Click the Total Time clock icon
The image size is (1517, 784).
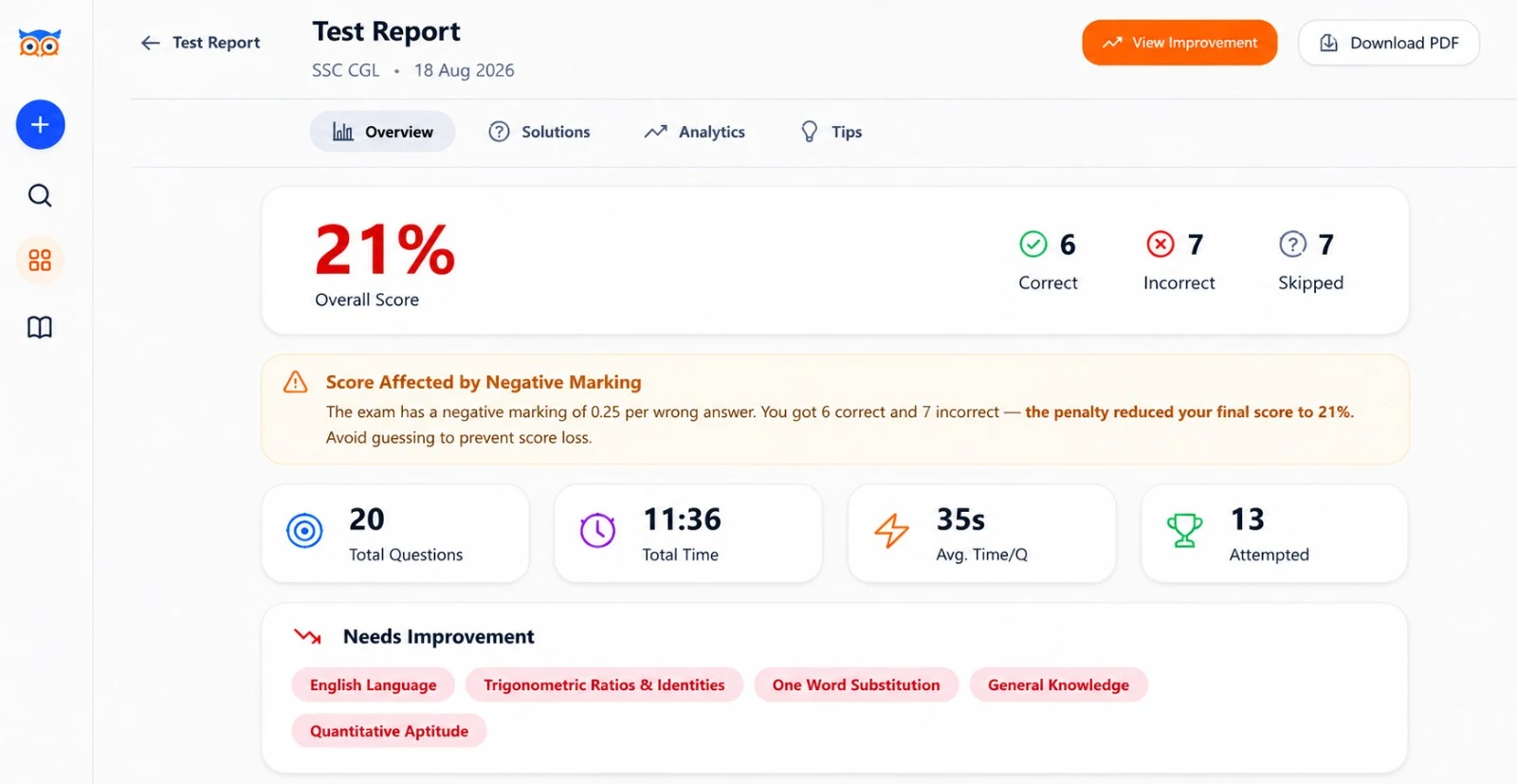(x=597, y=531)
